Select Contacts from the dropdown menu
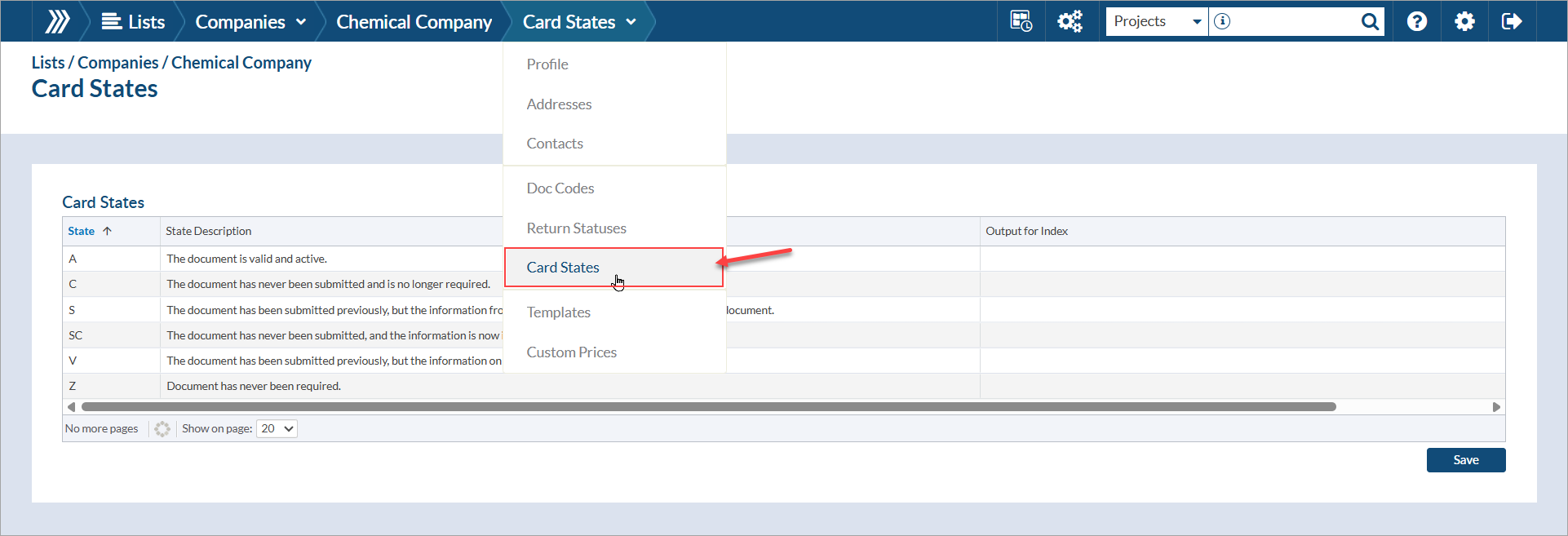This screenshot has width=1568, height=536. point(614,144)
